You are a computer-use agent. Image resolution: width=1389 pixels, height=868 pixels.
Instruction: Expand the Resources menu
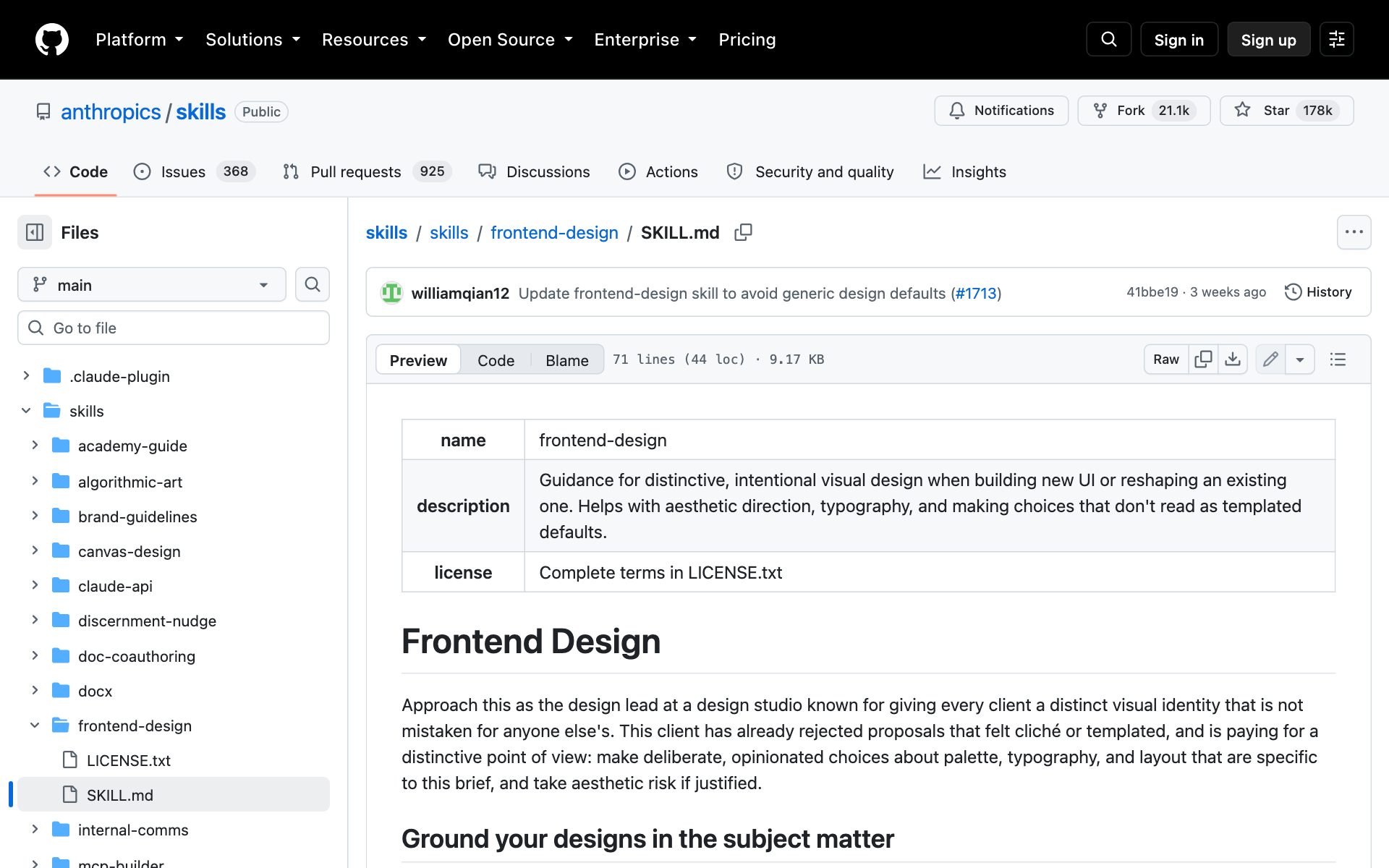(374, 40)
